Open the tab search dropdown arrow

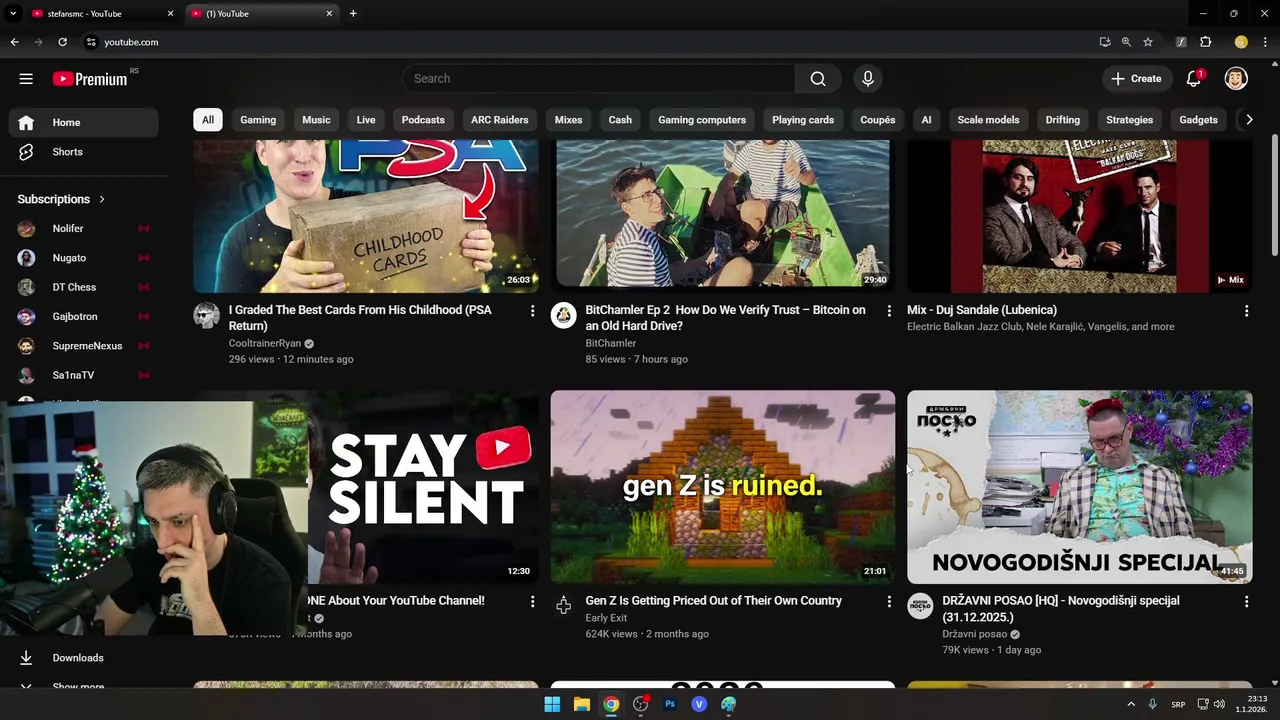(13, 14)
